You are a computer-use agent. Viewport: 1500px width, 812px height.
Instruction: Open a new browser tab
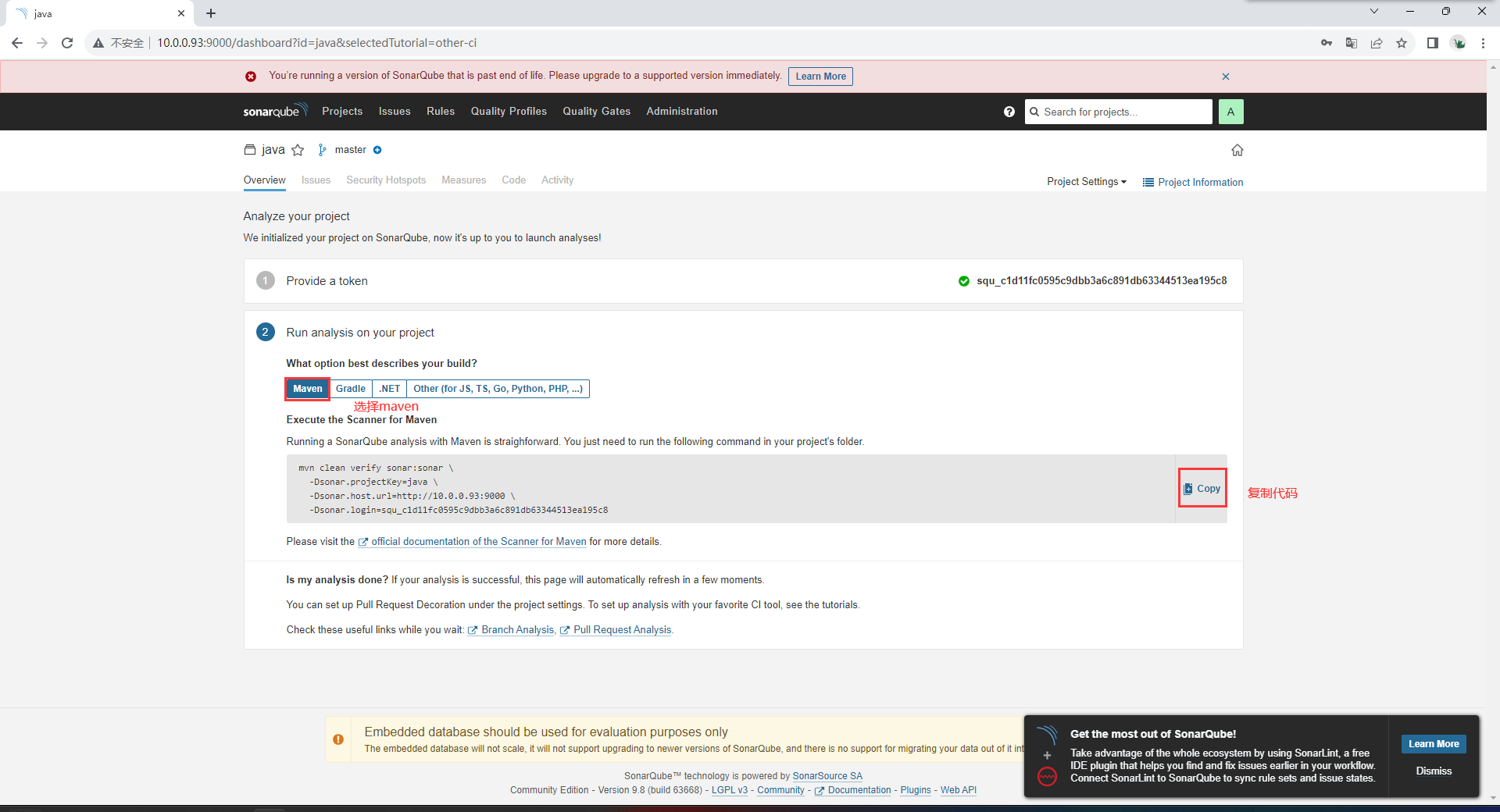(x=211, y=13)
